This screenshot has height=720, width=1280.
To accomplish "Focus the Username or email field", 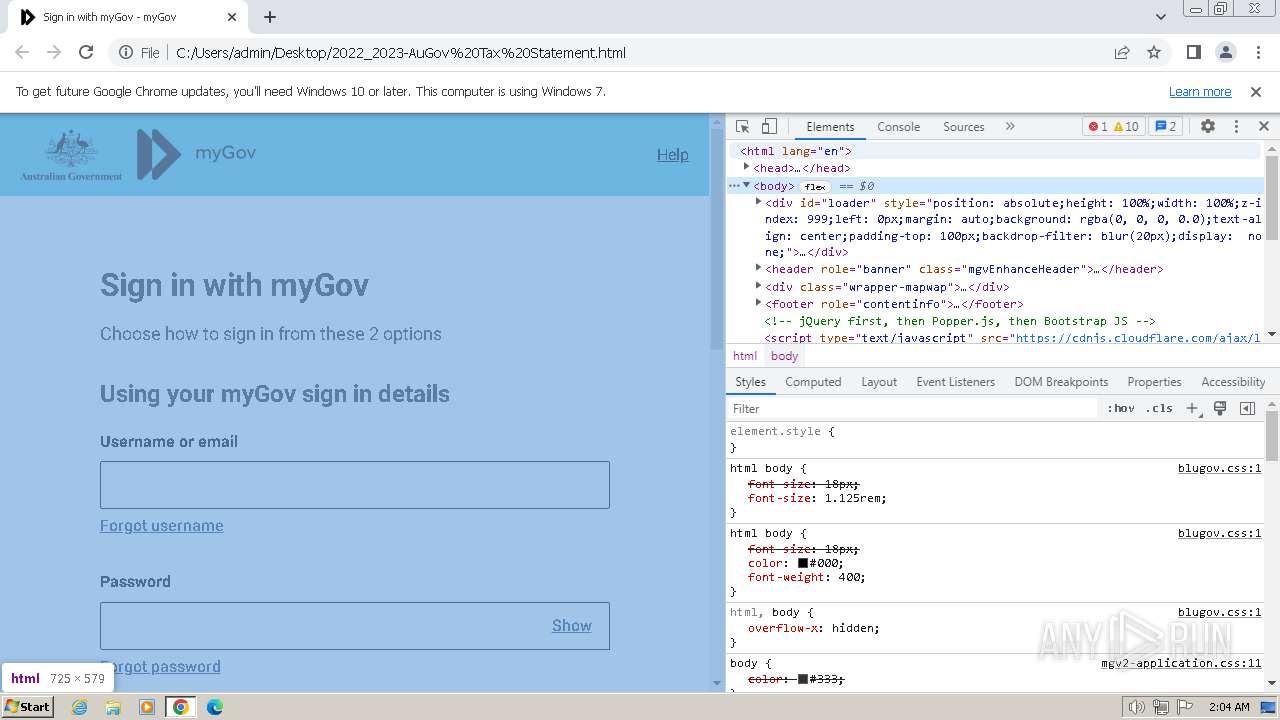I will [355, 485].
